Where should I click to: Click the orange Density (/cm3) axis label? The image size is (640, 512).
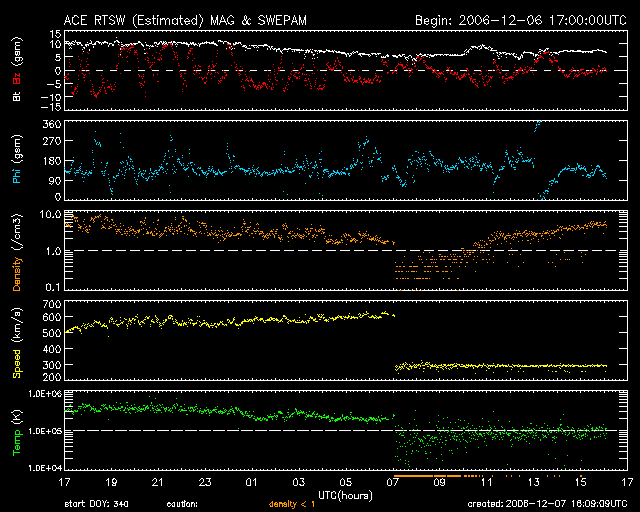point(16,250)
